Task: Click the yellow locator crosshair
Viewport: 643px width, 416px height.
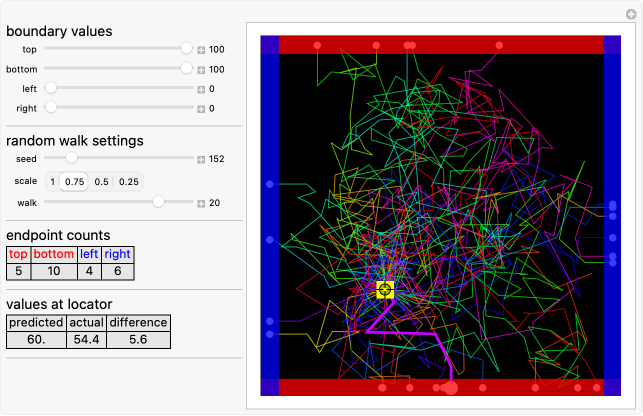Action: coord(385,290)
